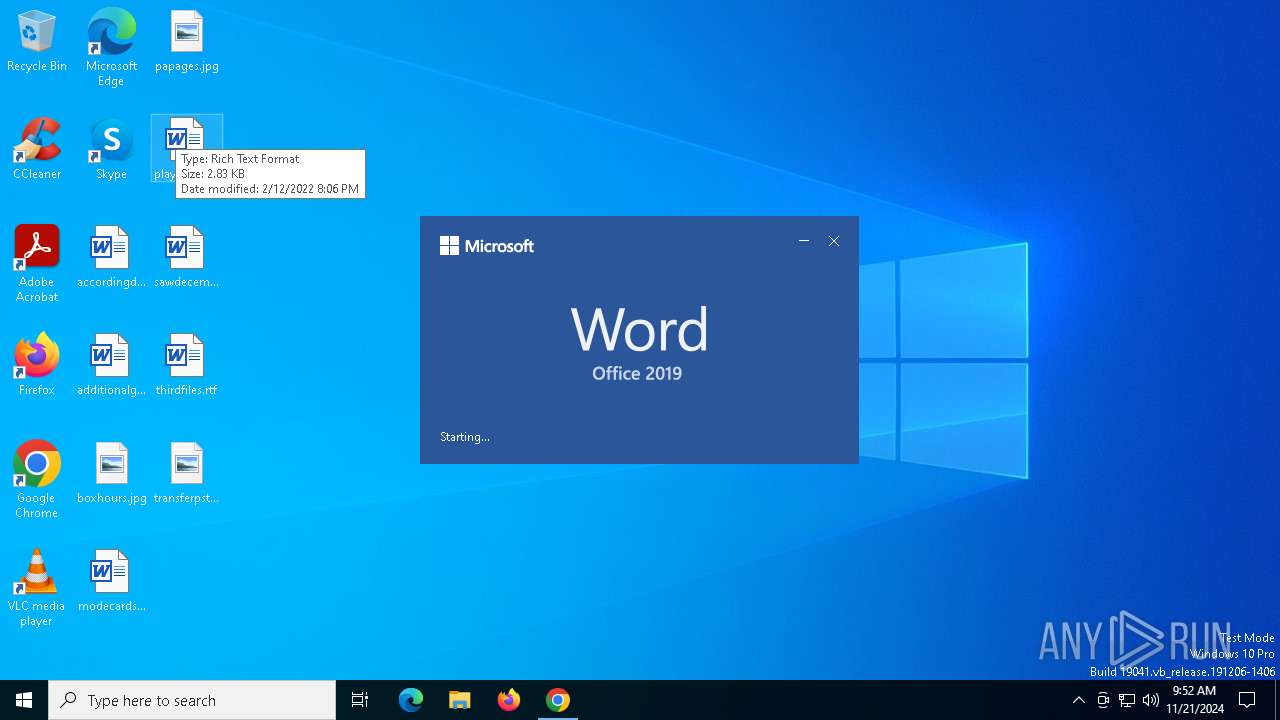Select the transferpst... image file
The width and height of the screenshot is (1280, 720).
tap(186, 474)
